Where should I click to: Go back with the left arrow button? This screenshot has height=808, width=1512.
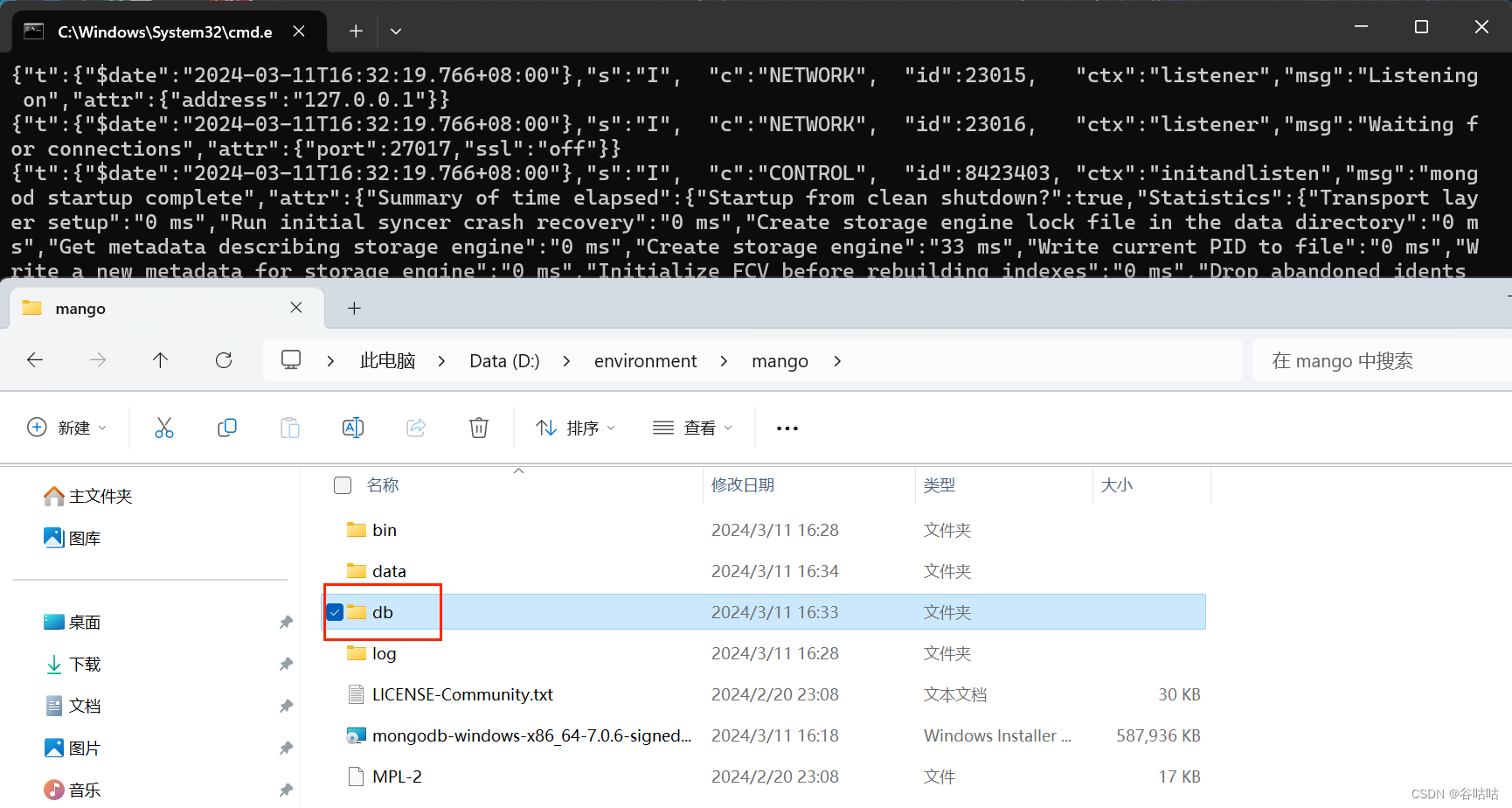pos(35,360)
